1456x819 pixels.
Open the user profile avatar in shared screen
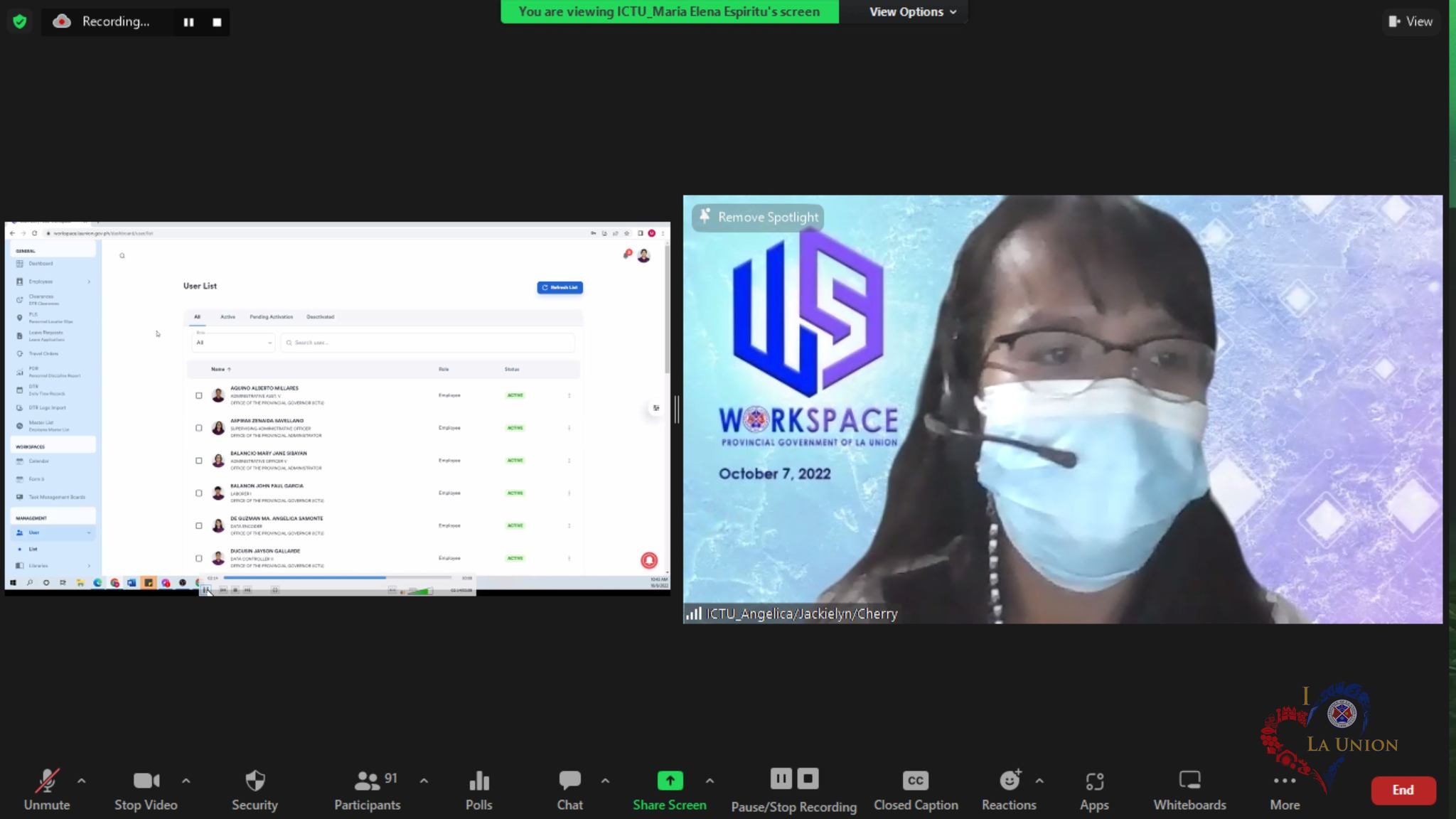(x=643, y=256)
